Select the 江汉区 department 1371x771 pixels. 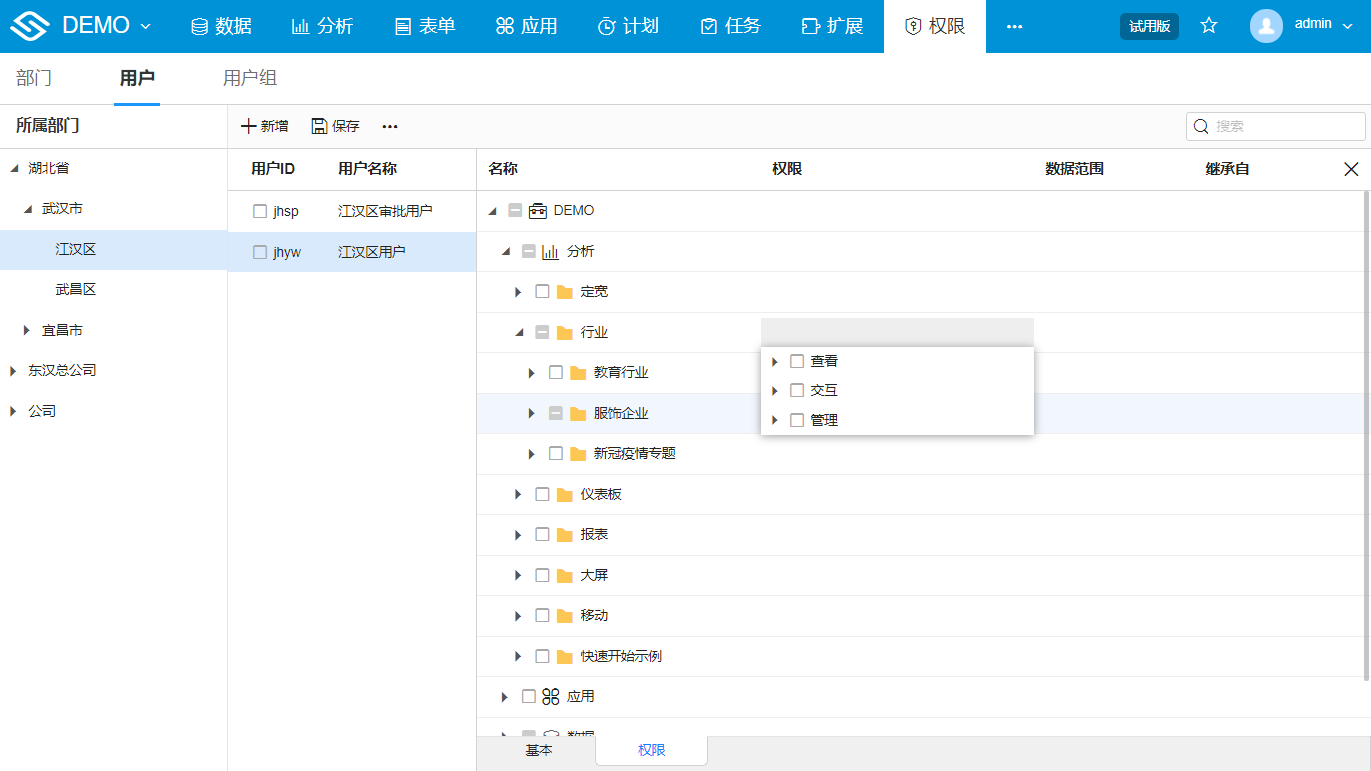[76, 249]
